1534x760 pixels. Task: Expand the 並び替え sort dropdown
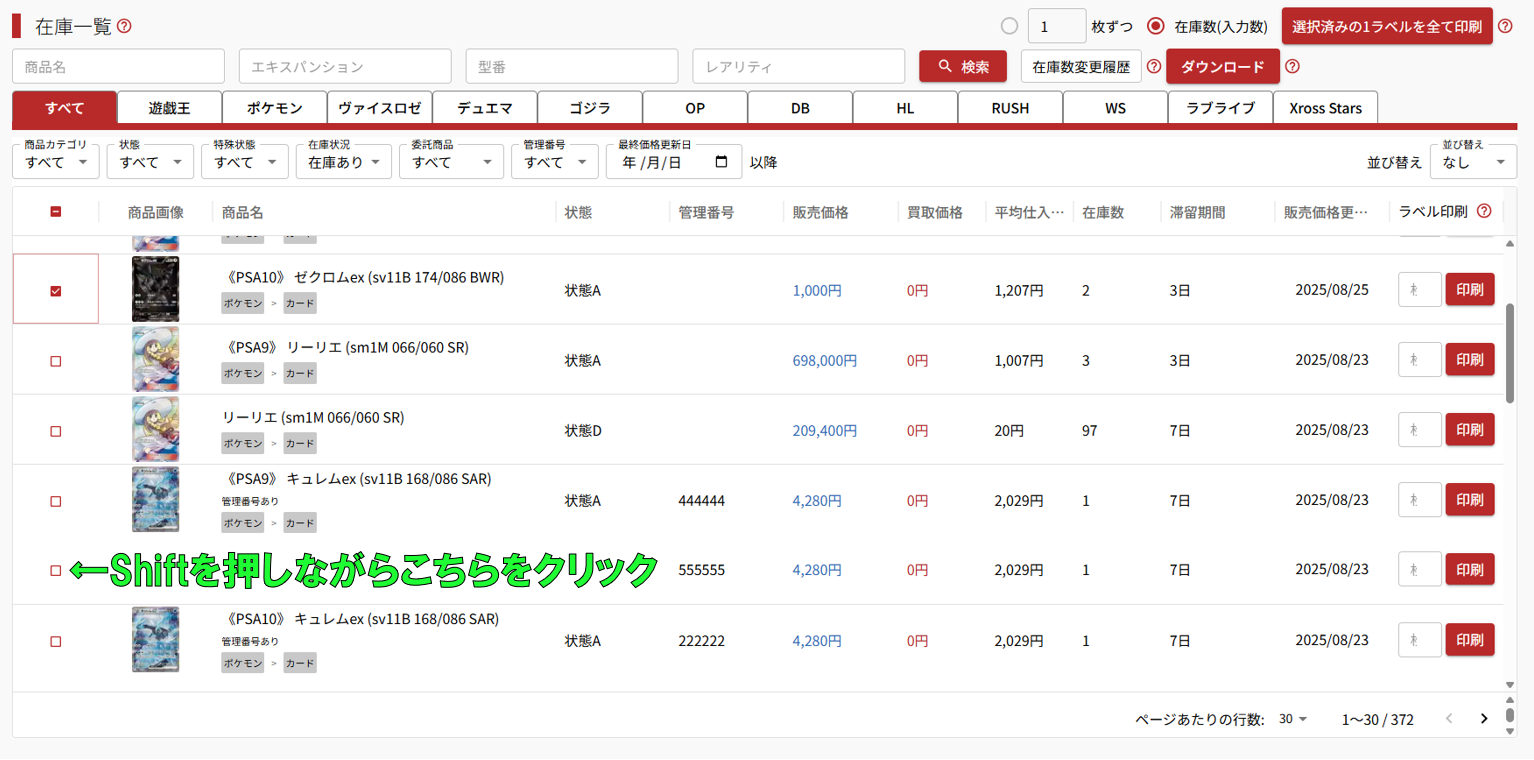pos(1473,162)
